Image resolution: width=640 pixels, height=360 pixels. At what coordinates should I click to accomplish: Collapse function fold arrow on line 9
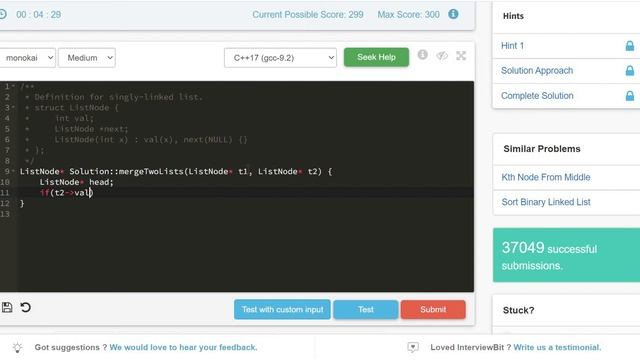pyautogui.click(x=13, y=171)
